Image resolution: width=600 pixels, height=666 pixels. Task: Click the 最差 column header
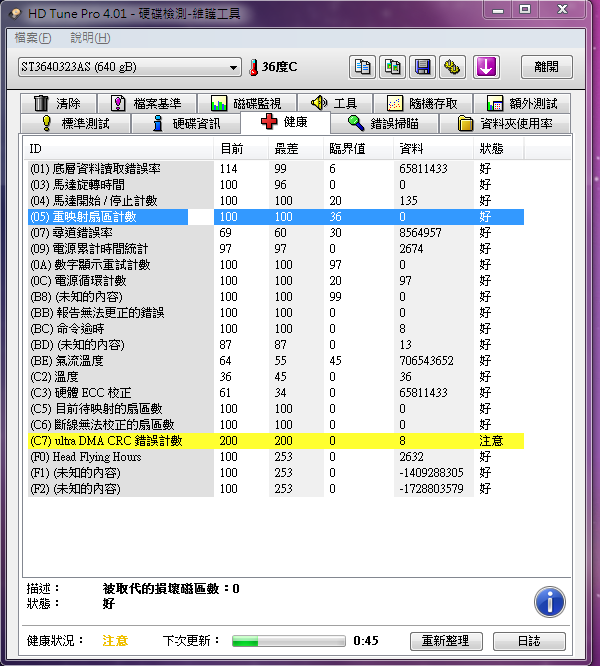pyautogui.click(x=296, y=149)
